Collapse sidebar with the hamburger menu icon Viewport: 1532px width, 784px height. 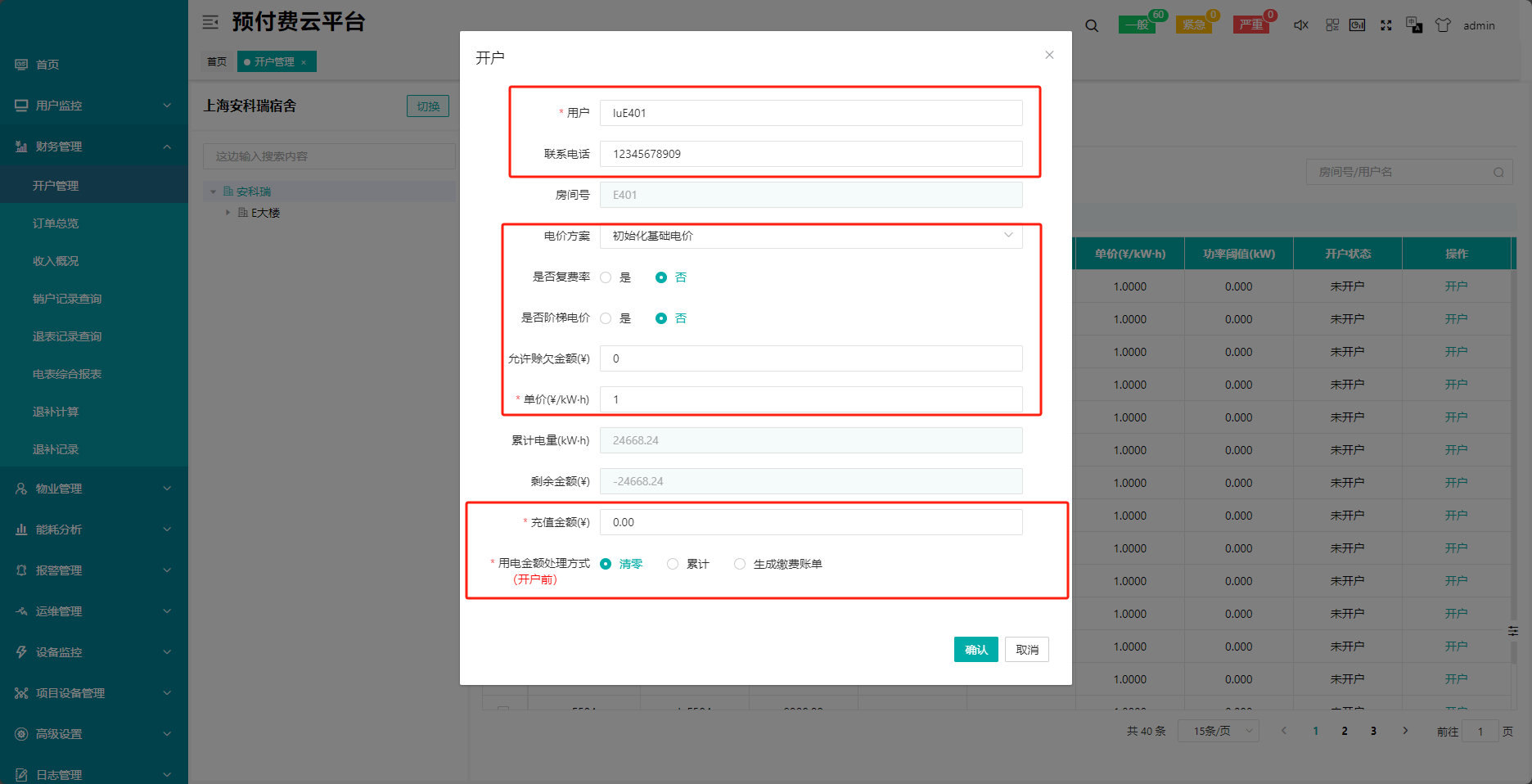point(210,22)
